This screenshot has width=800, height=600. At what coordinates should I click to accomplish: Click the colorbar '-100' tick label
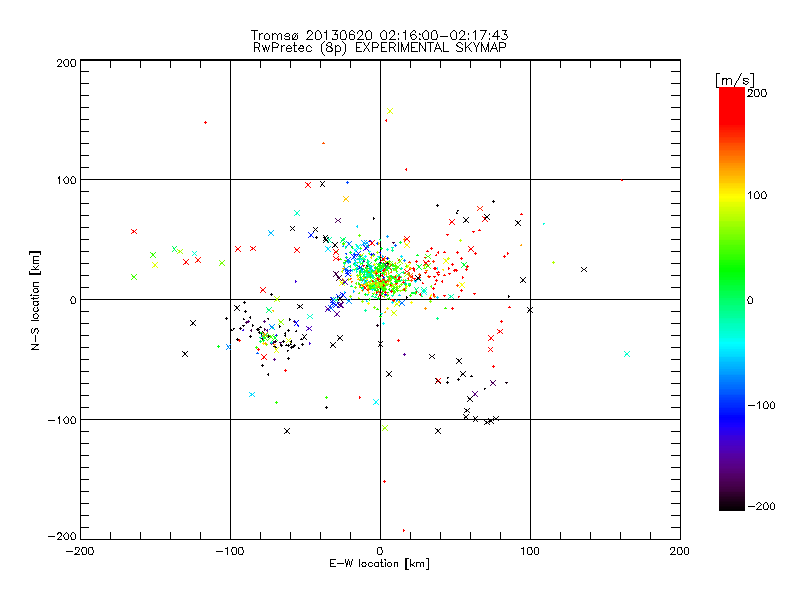[x=761, y=406]
